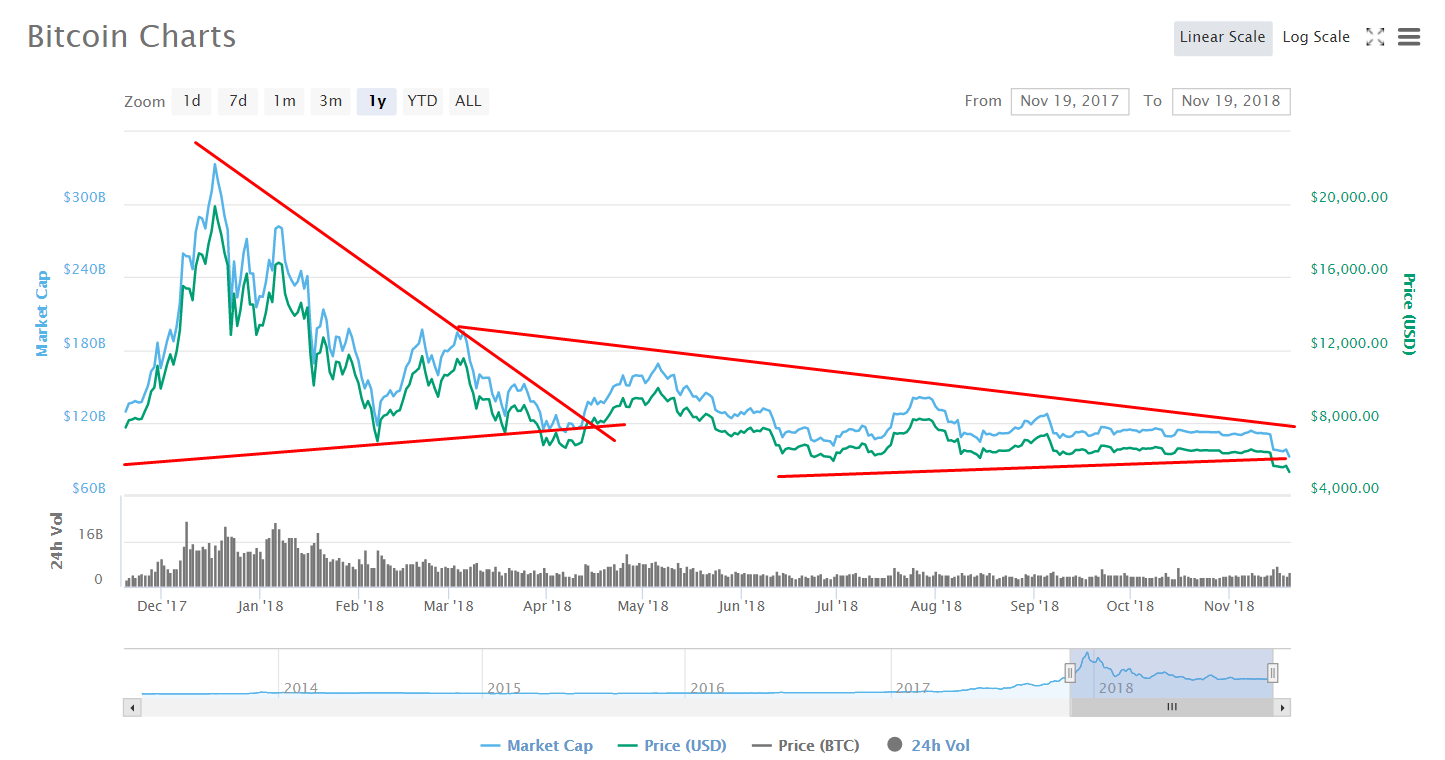Click the Nov '18 axis label
1445x760 pixels.
tap(1229, 606)
